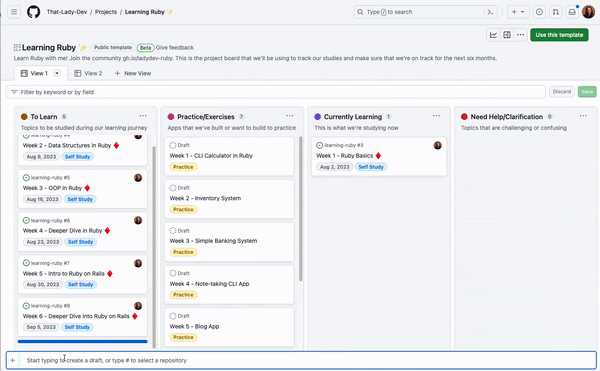
Task: Open Practice/Exercises column options menu
Action: click(x=290, y=116)
